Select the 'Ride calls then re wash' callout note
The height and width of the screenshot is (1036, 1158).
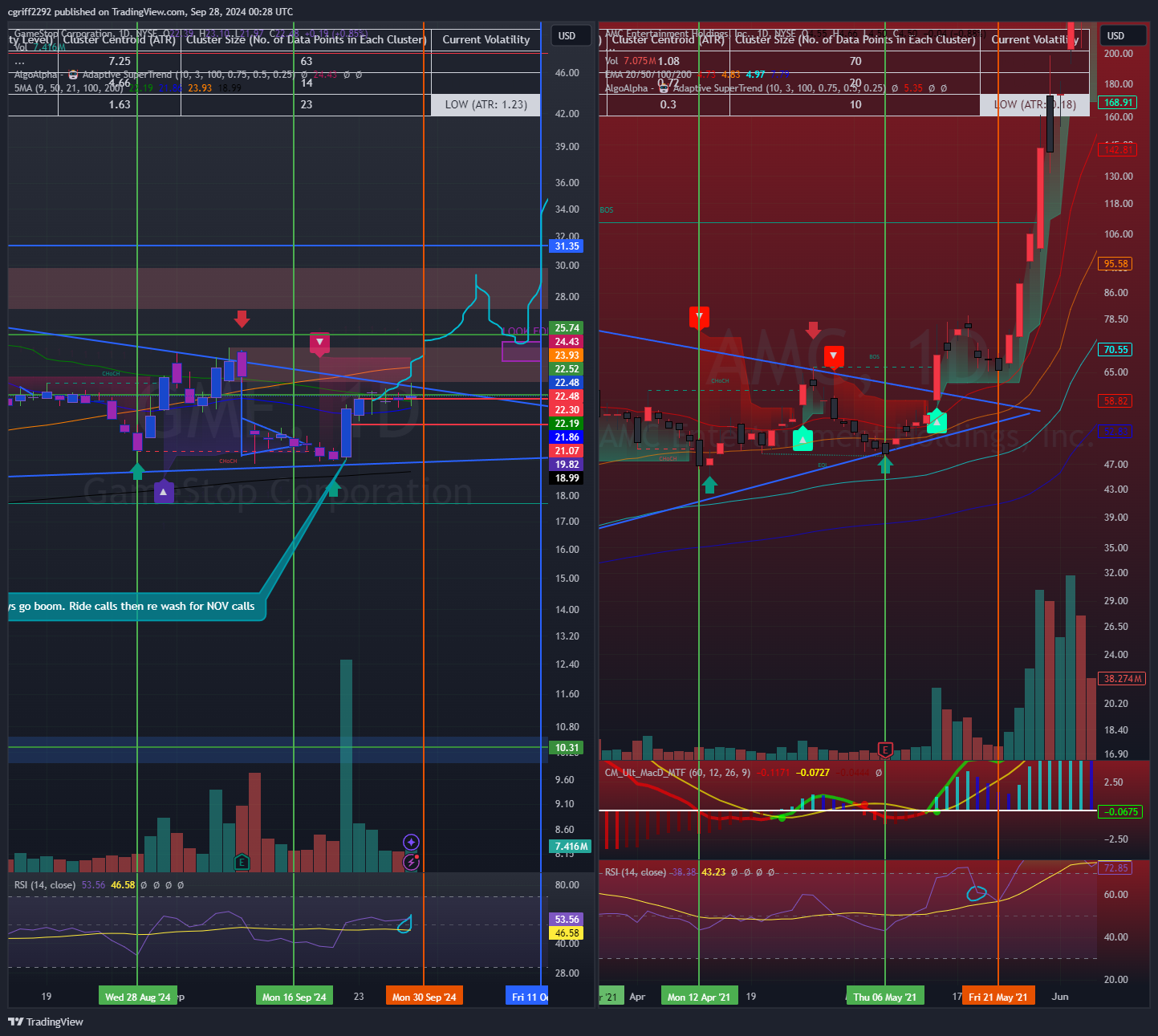click(137, 606)
